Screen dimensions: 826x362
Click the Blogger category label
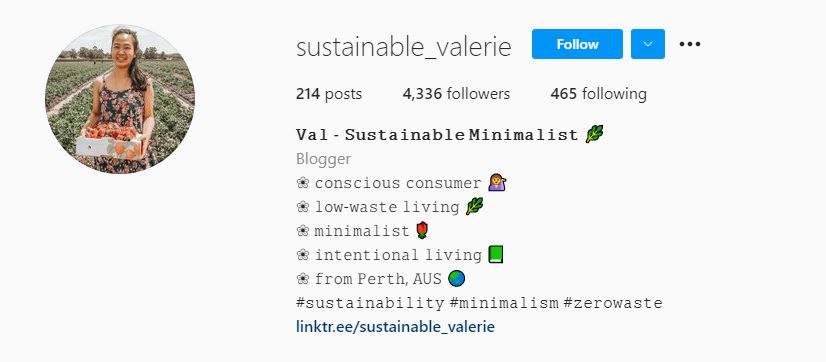tap(323, 159)
